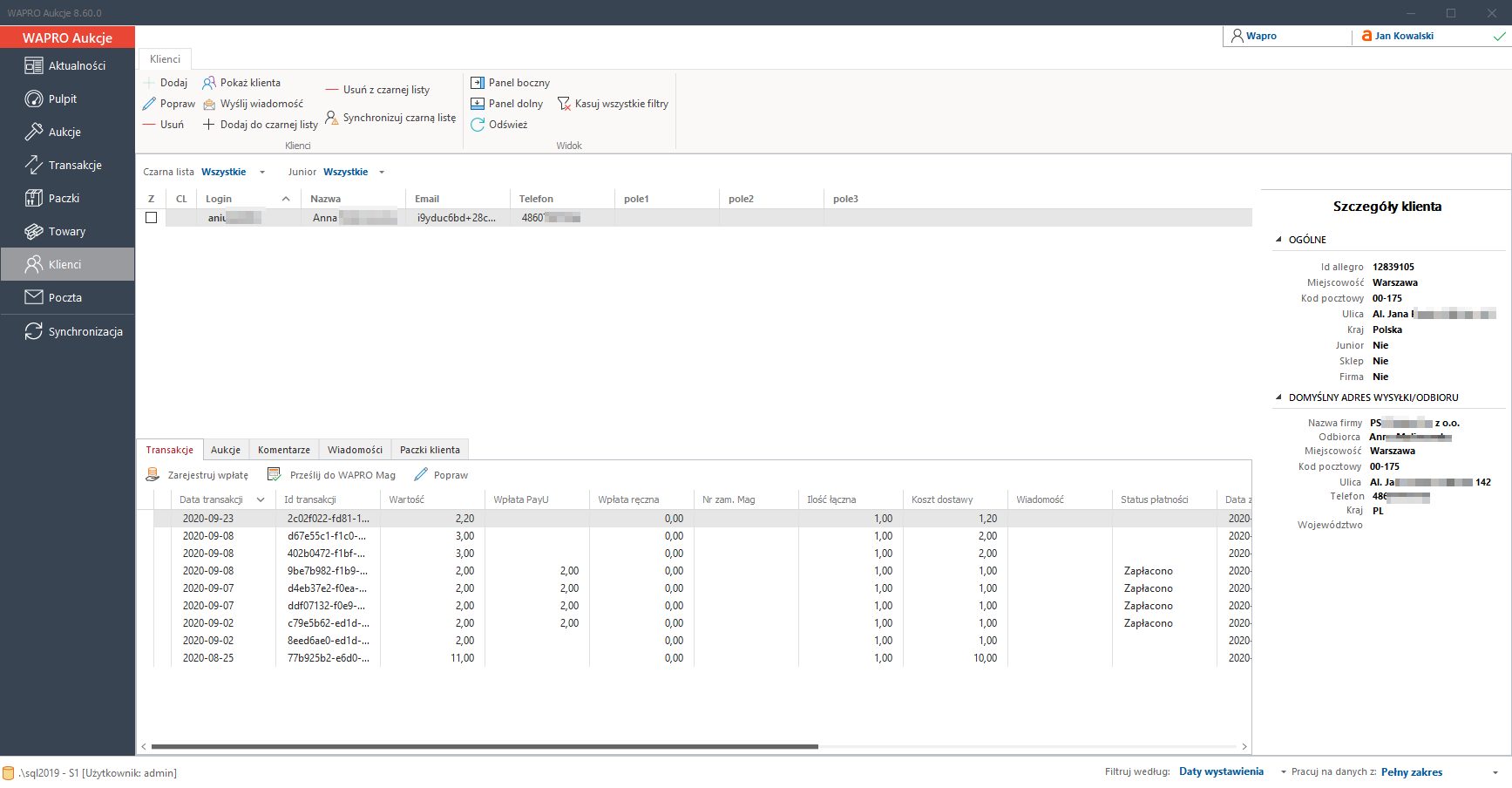Click the Koszt dostawy column header

[x=955, y=499]
